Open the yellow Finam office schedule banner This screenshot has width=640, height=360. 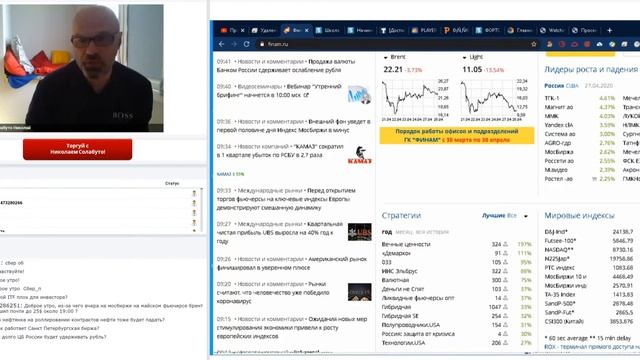(457, 136)
